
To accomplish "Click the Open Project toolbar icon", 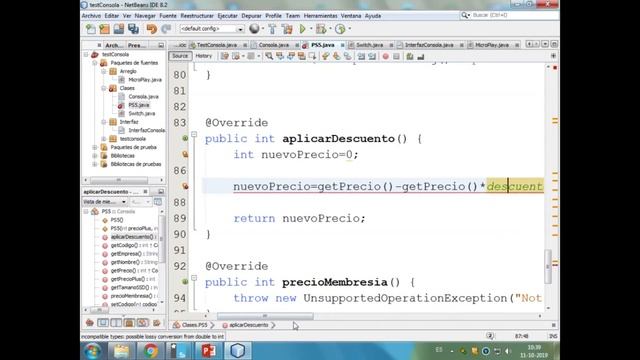I will click(x=119, y=29).
